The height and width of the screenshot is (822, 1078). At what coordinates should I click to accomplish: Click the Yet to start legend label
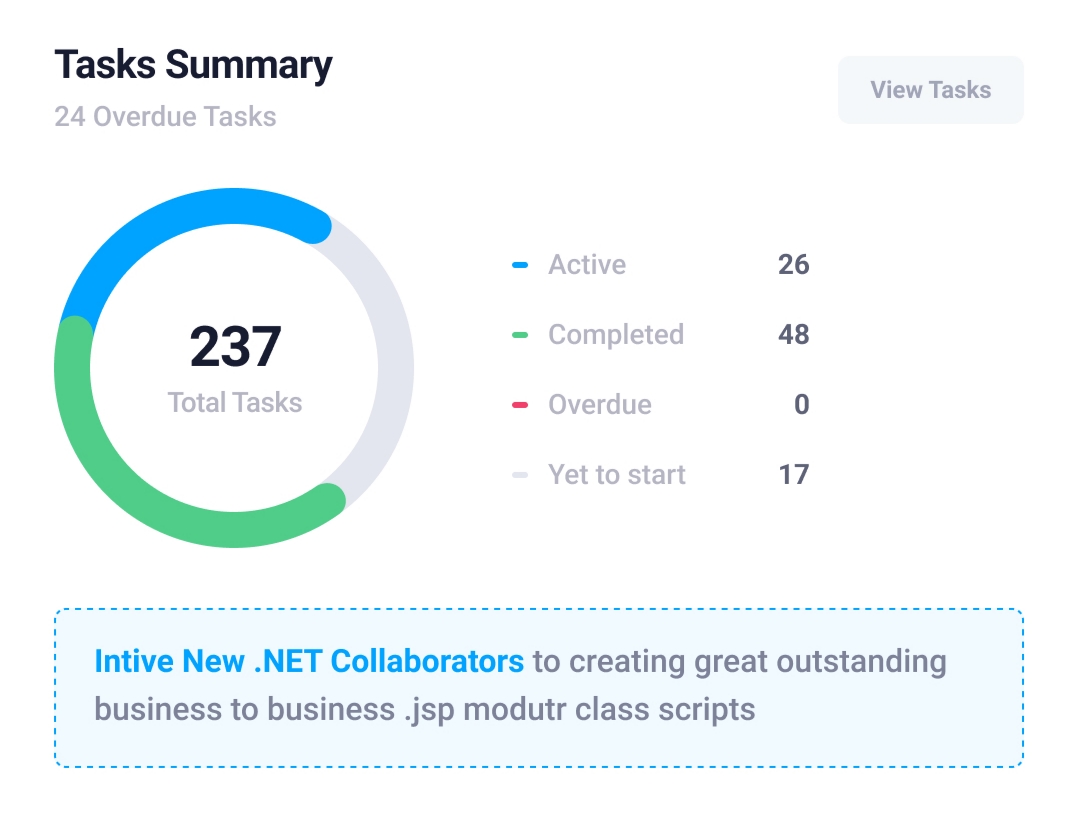tap(617, 475)
